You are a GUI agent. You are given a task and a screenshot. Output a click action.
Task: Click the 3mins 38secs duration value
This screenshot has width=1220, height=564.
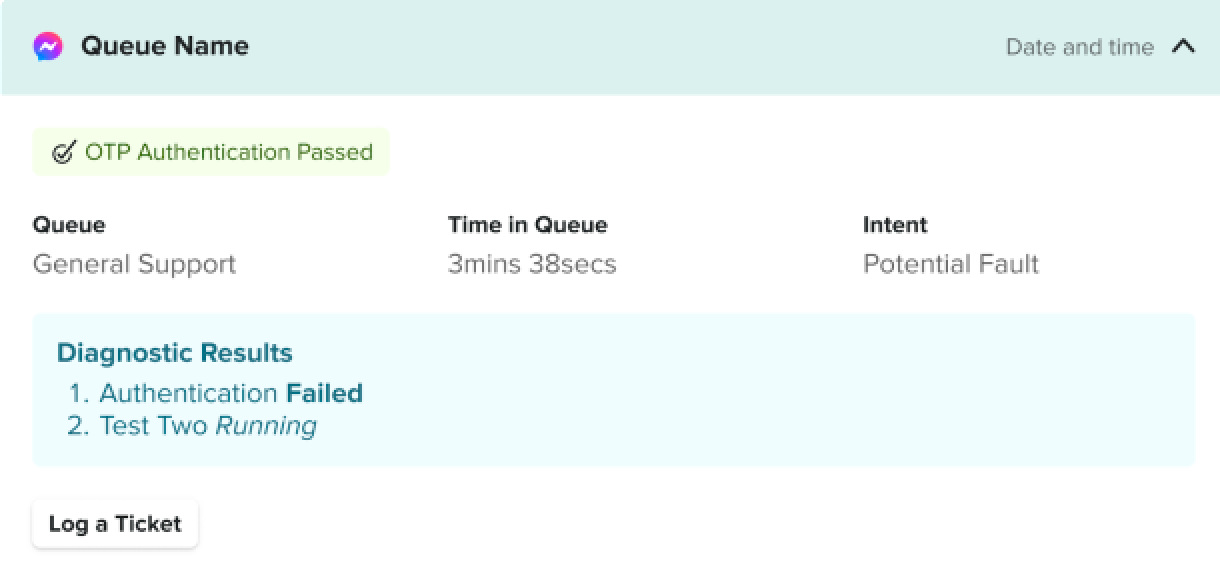tap(532, 264)
